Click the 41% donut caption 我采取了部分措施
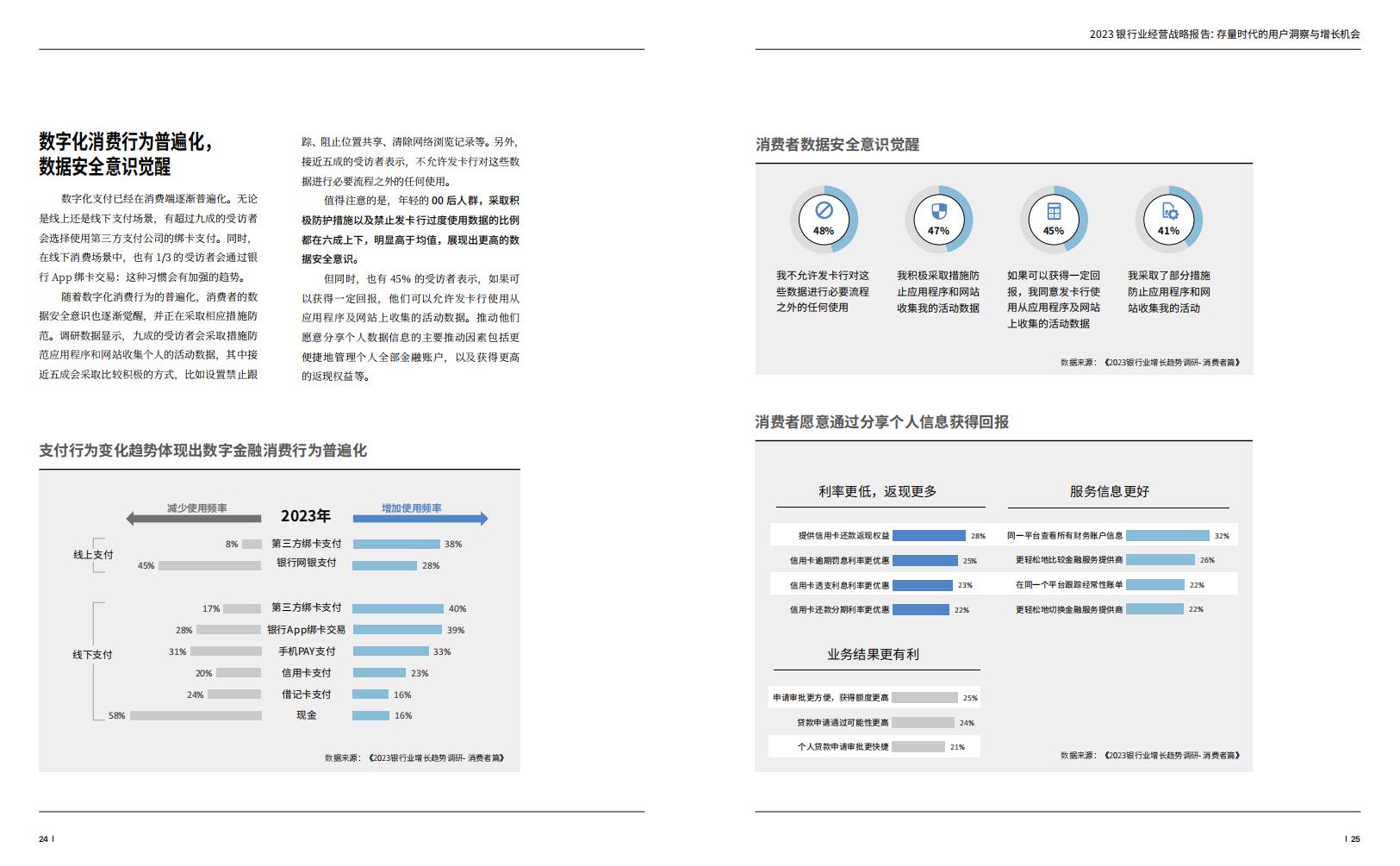The image size is (1400, 866). (x=1169, y=291)
